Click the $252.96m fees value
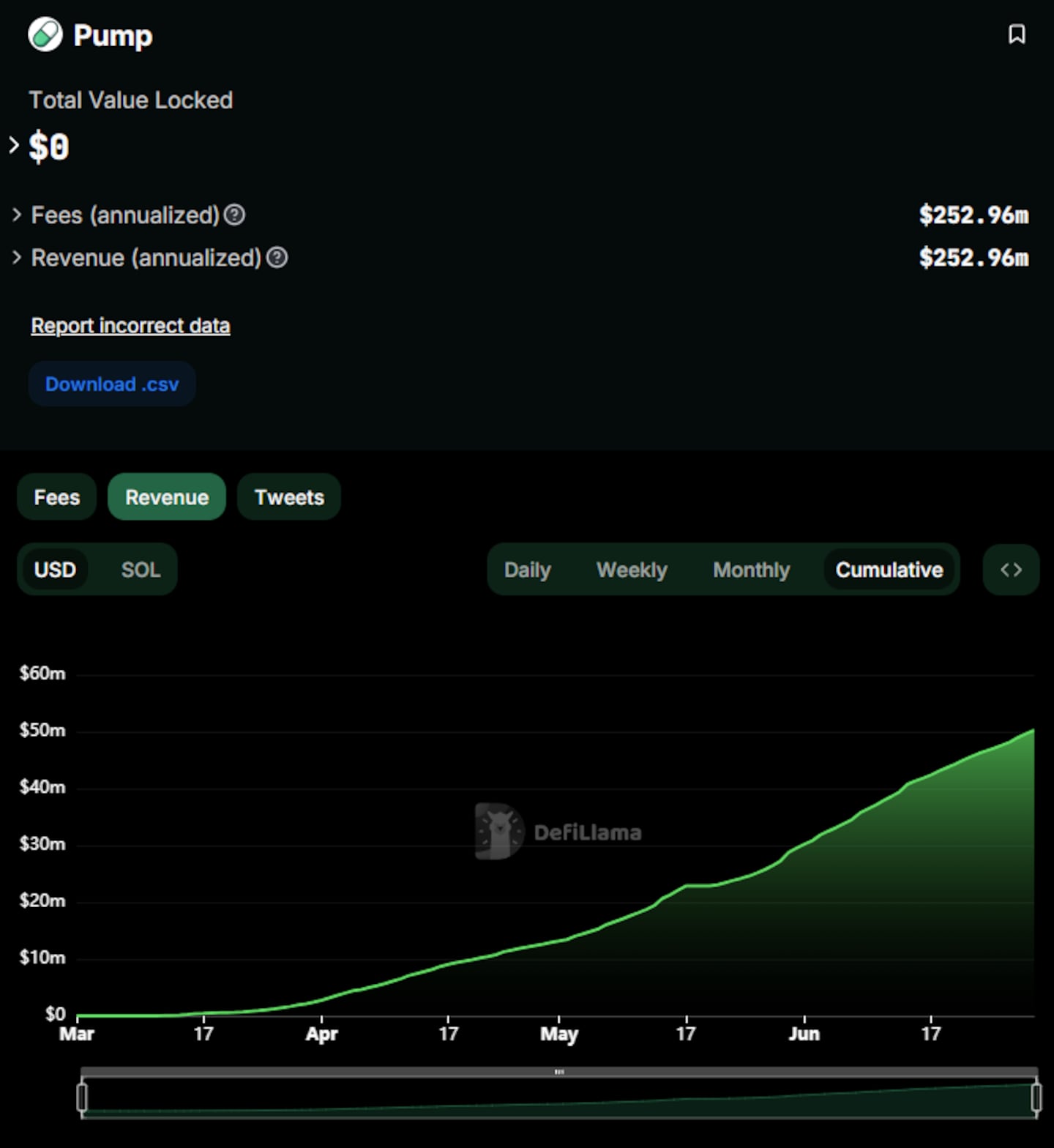 (x=974, y=215)
